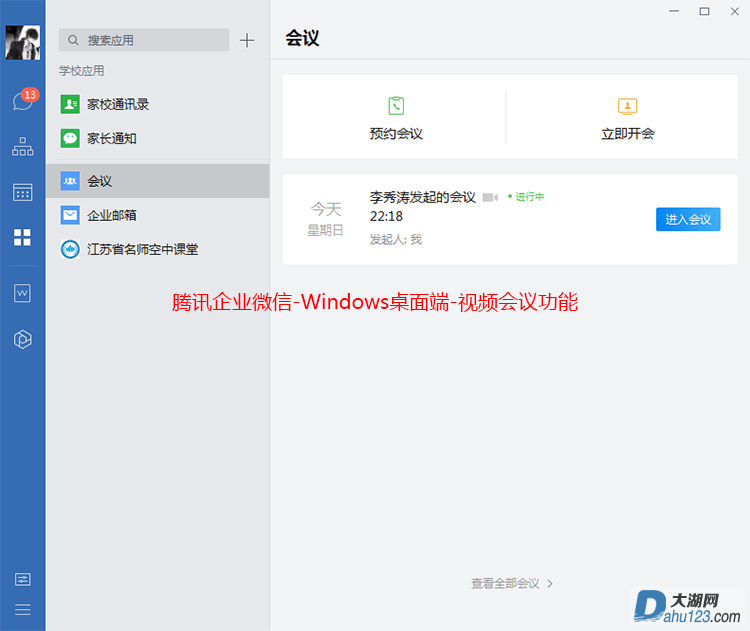Viewport: 750px width, 631px height.
Task: Open the user profile avatar
Action: pyautogui.click(x=22, y=42)
